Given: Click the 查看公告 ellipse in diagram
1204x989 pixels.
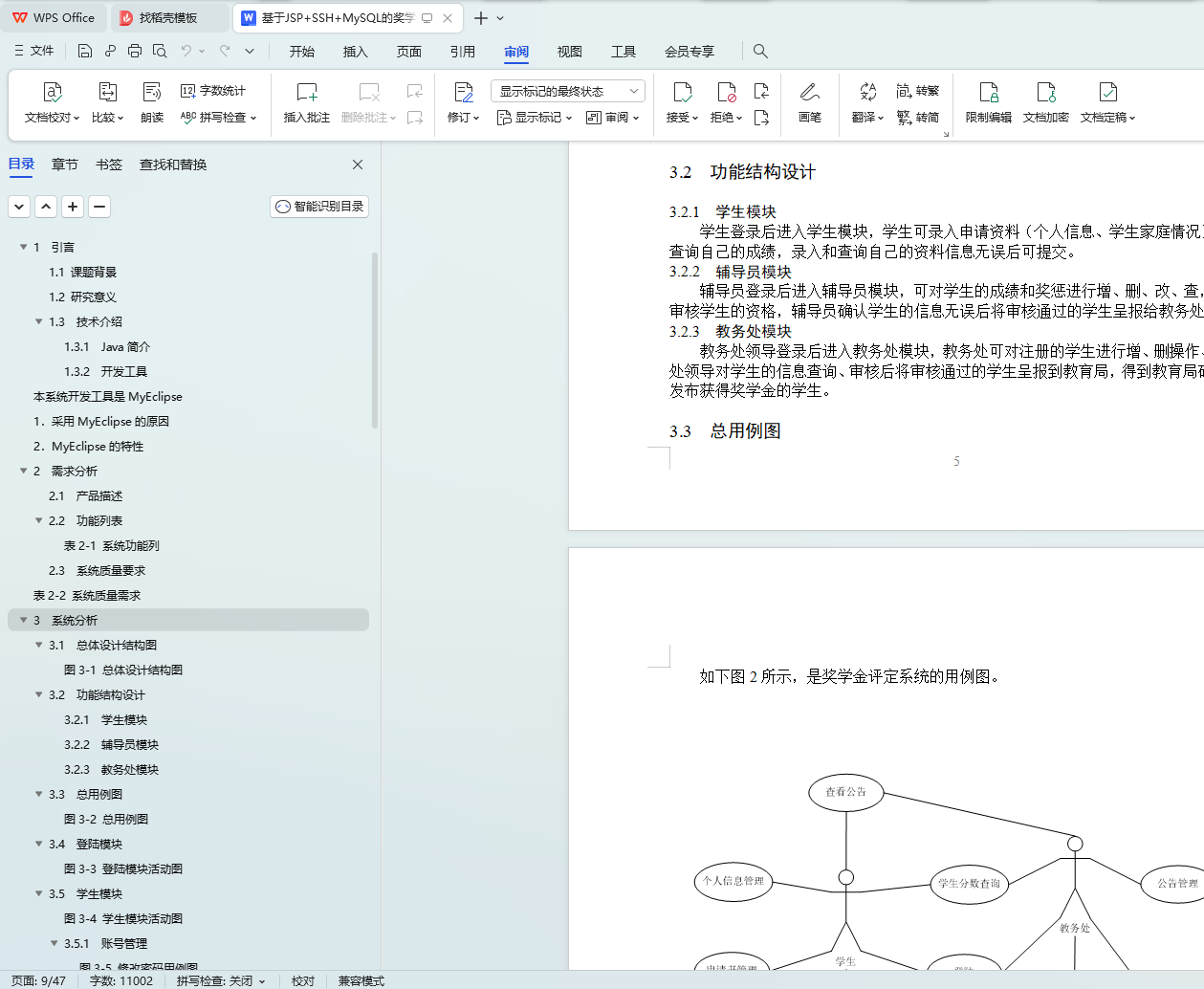Looking at the screenshot, I should [x=846, y=792].
